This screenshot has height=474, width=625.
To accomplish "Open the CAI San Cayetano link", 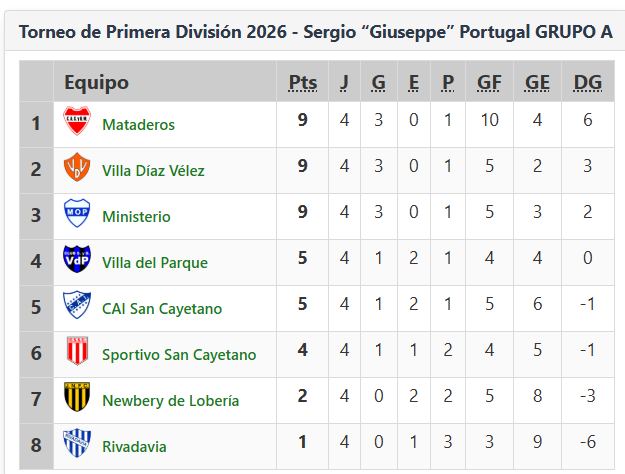I will 162,309.
